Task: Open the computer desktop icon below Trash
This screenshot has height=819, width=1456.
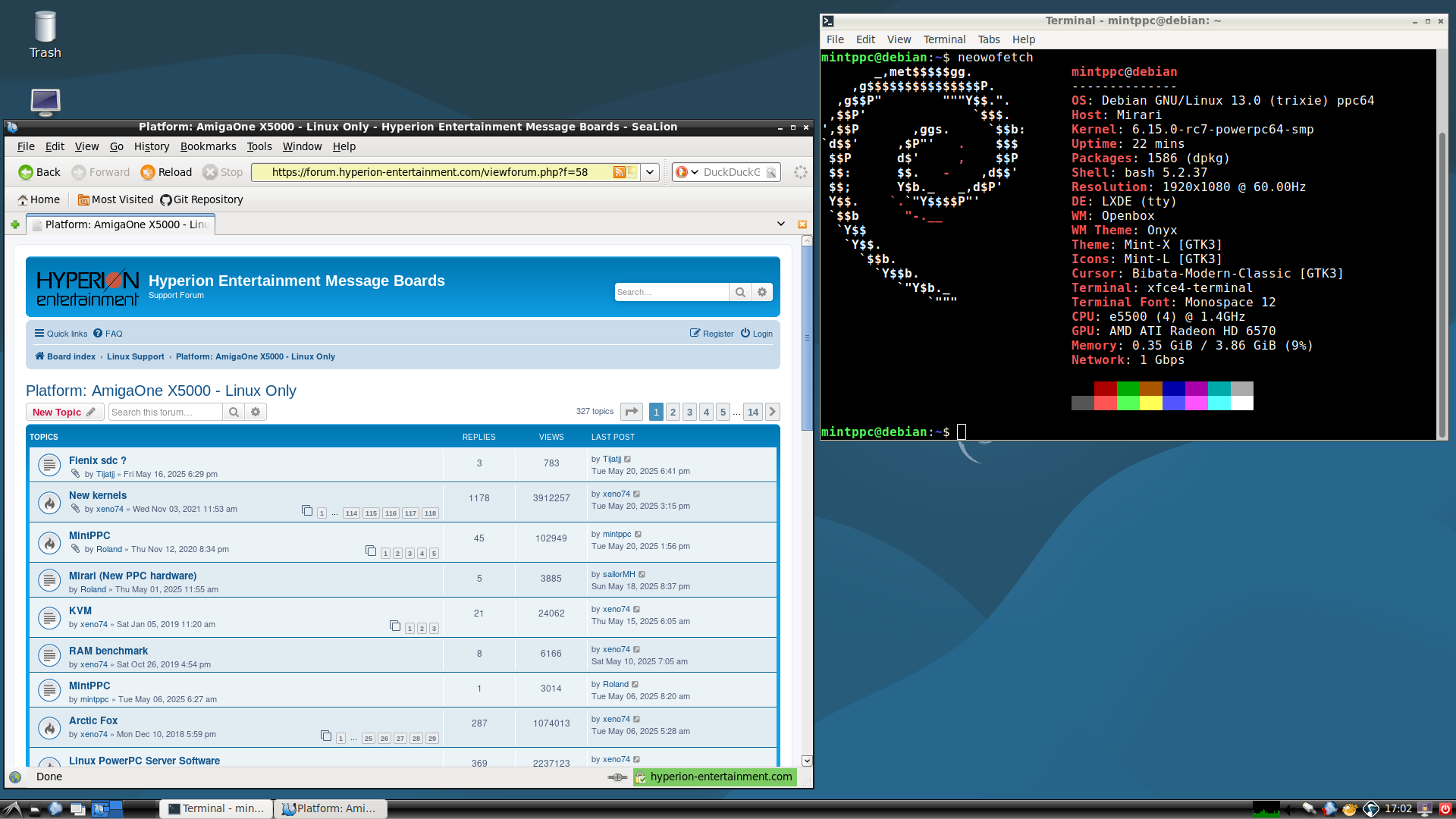Action: [x=45, y=102]
